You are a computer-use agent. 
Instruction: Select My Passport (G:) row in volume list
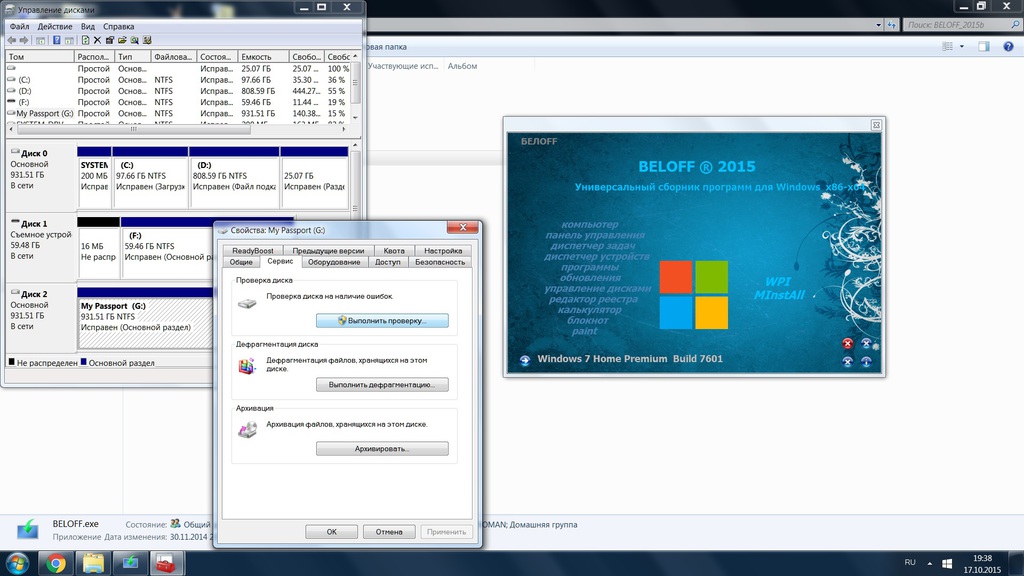pos(178,113)
